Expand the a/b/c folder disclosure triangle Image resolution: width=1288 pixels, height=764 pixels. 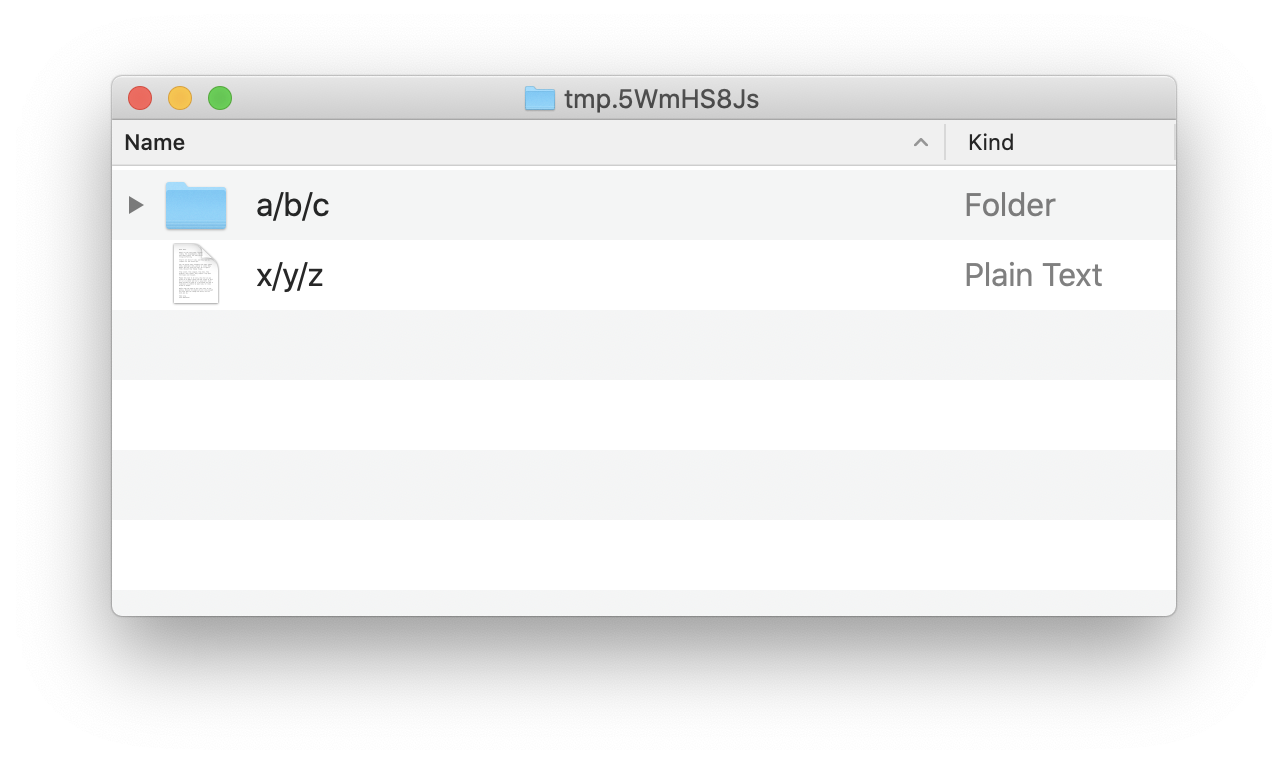click(x=136, y=205)
